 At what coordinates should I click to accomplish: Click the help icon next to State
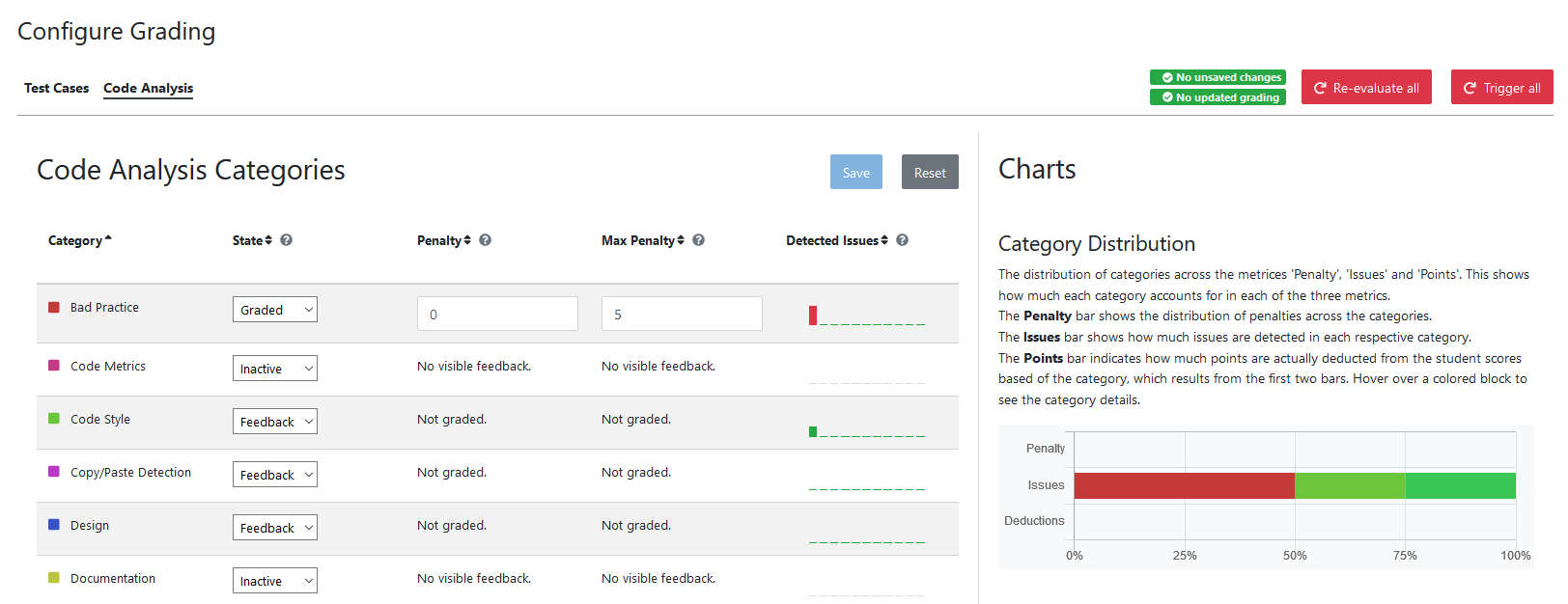[287, 240]
